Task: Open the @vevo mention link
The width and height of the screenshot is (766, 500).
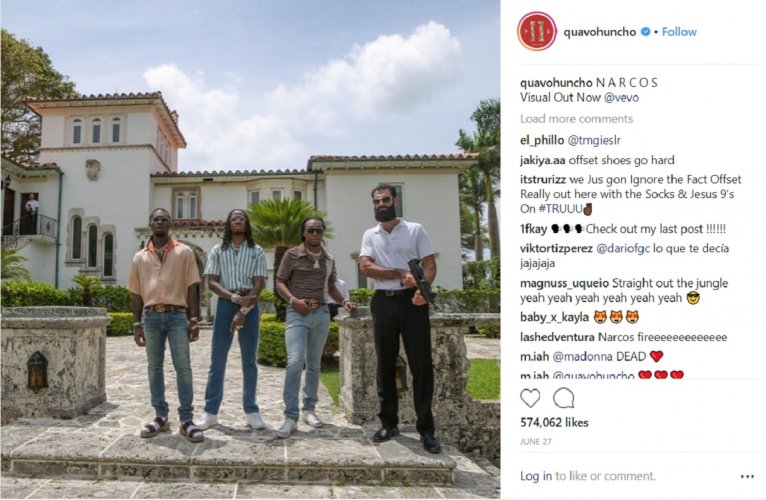Action: [621, 97]
